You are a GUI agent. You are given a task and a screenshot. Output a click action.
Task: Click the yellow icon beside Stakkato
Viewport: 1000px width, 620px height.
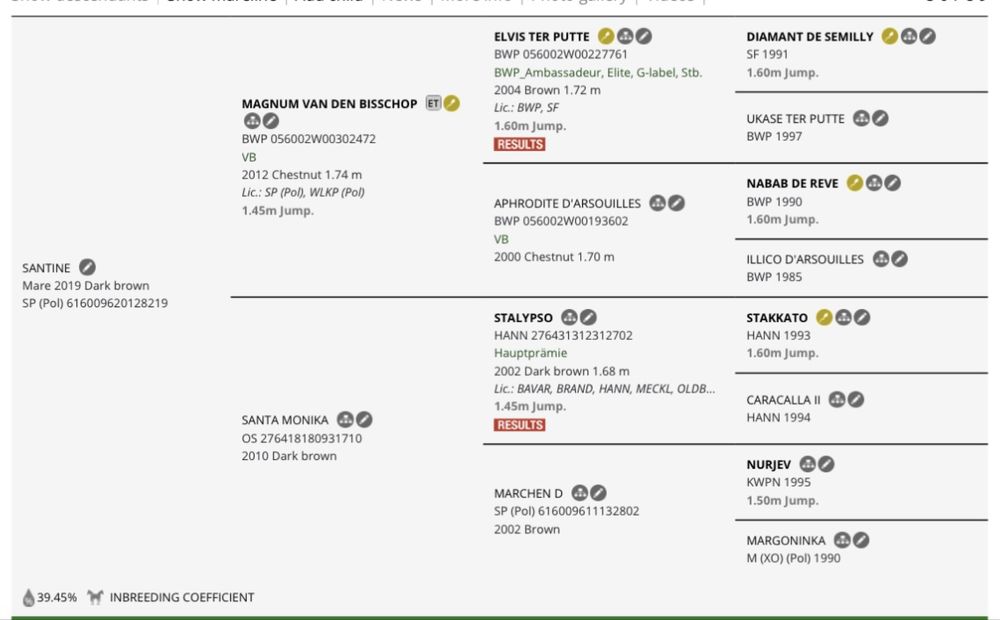[825, 318]
